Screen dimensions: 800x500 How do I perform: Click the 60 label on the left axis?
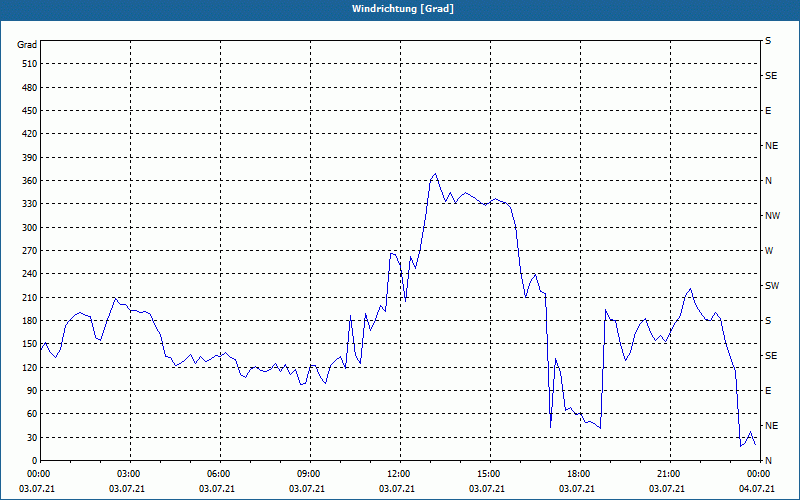[x=32, y=414]
